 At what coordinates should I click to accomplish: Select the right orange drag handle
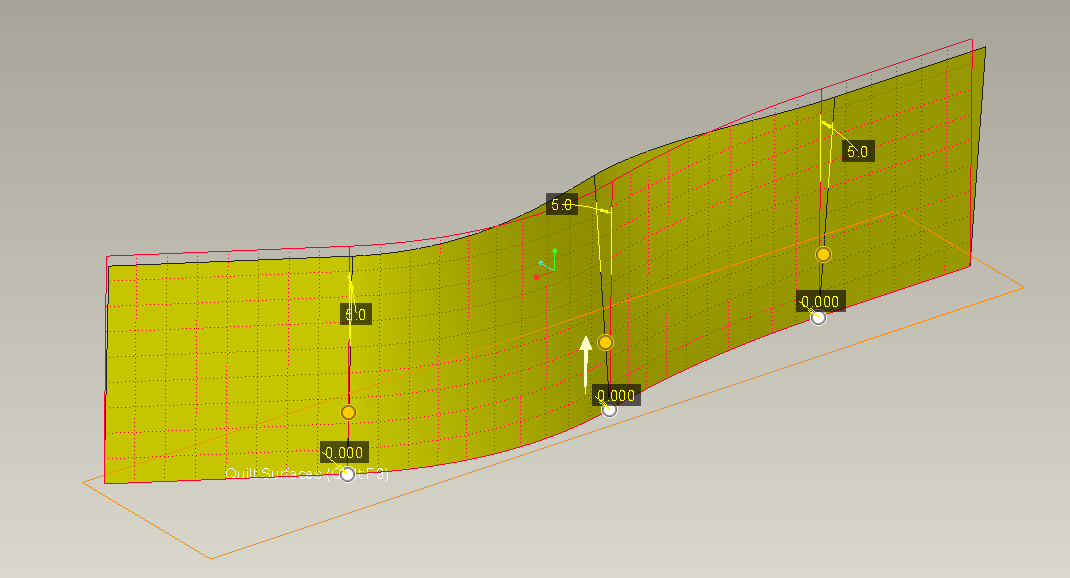click(x=823, y=255)
